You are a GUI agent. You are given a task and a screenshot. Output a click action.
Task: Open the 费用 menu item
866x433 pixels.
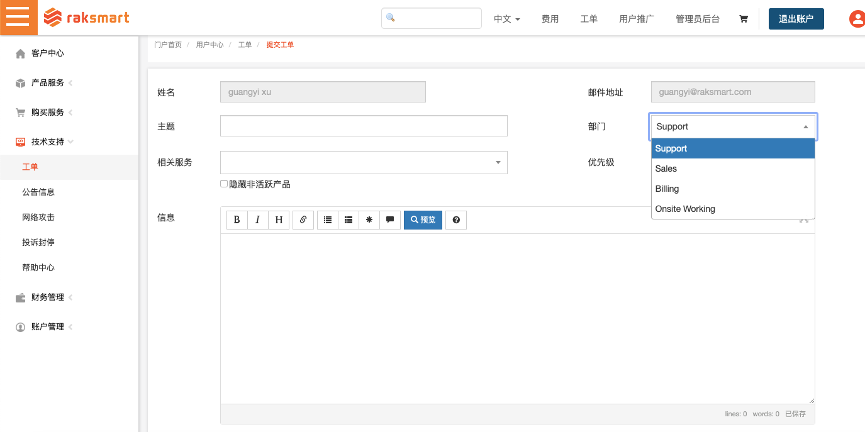pos(550,19)
